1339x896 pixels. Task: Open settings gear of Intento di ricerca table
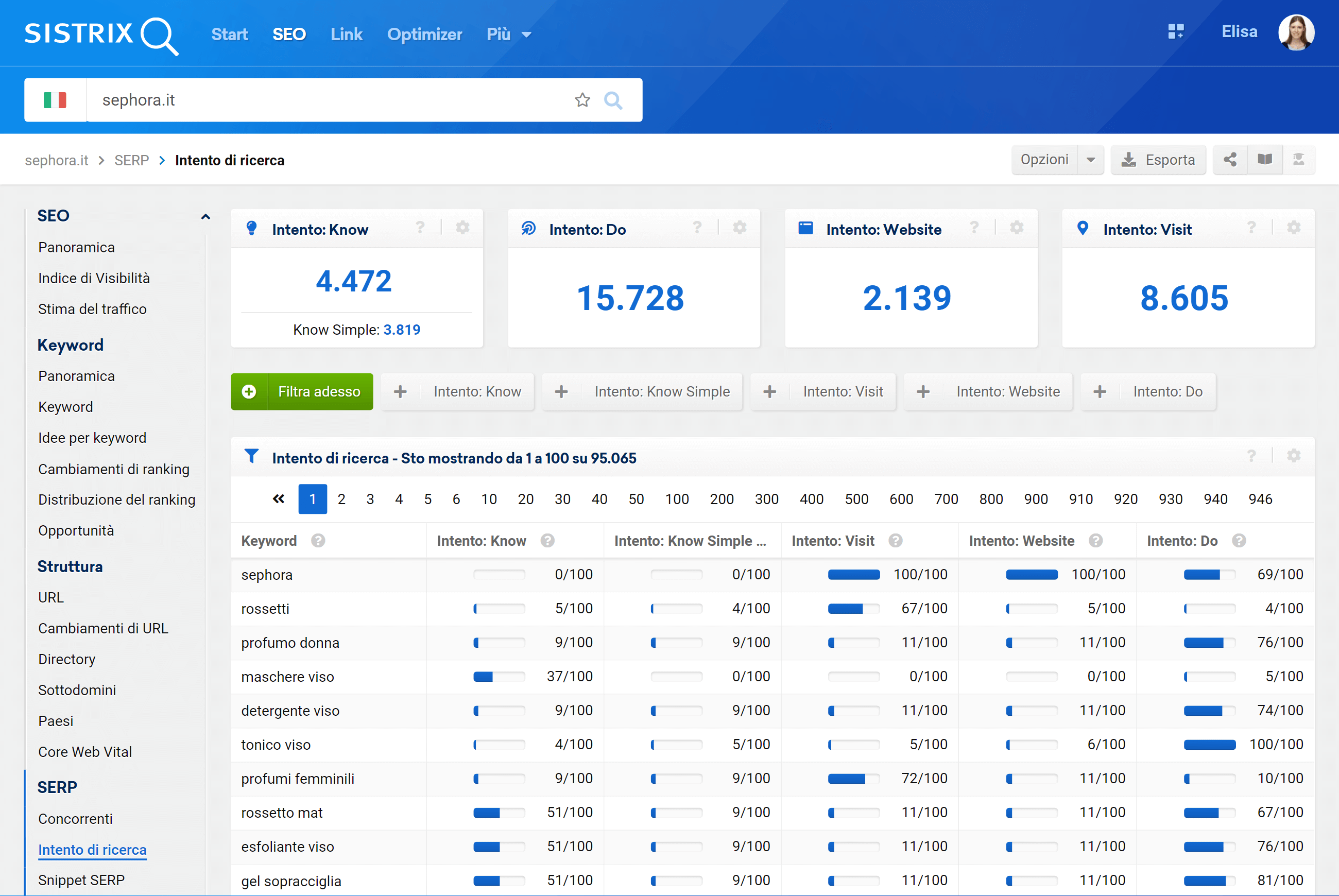pos(1294,456)
